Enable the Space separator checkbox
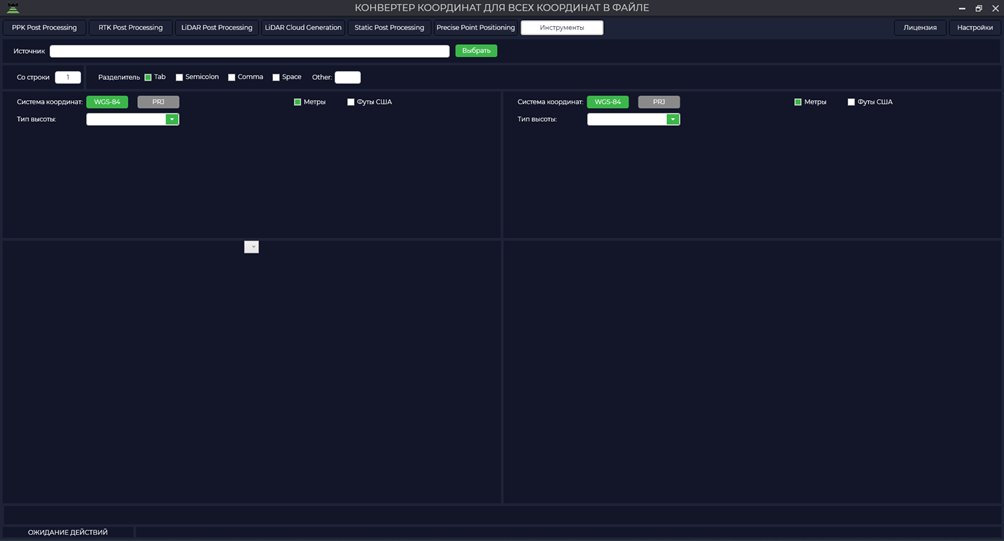This screenshot has width=1004, height=541. pos(276,77)
